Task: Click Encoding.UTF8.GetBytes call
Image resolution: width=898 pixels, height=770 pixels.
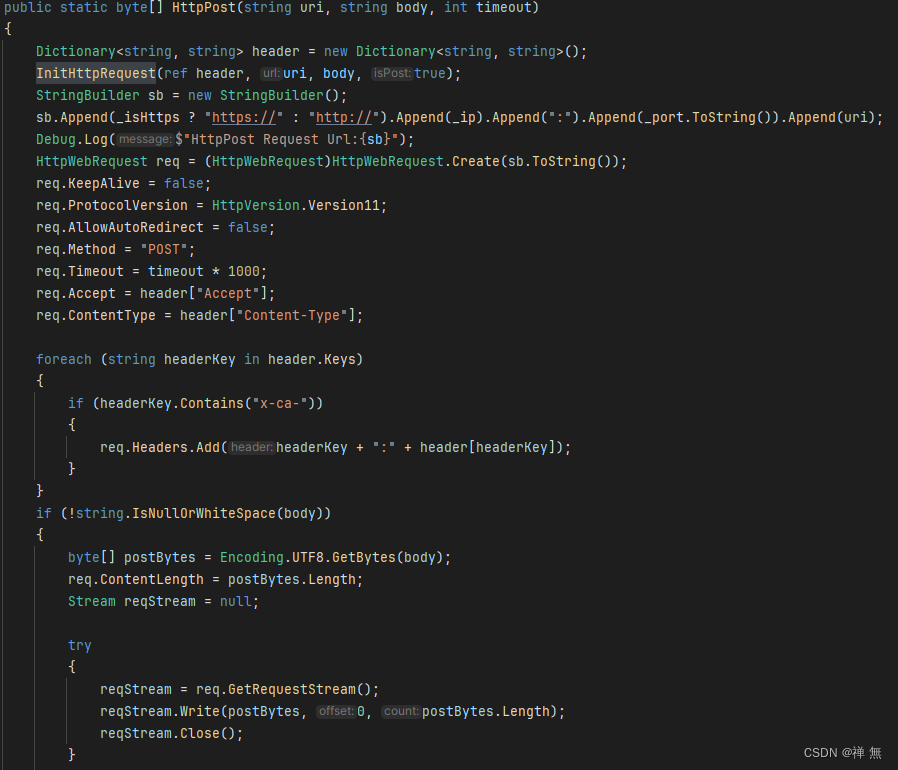Action: pos(308,558)
